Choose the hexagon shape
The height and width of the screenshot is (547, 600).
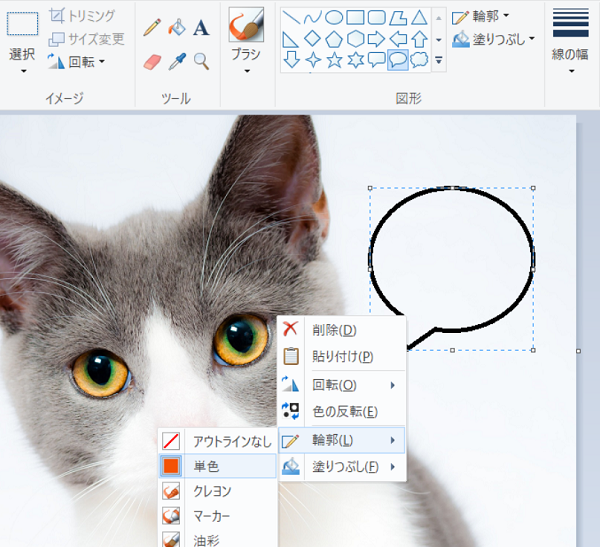pyautogui.click(x=355, y=39)
